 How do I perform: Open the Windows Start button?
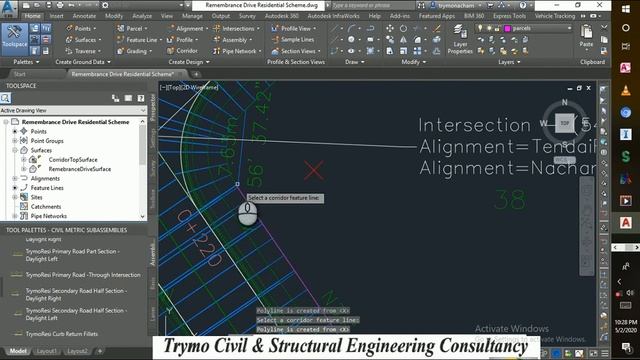pyautogui.click(x=625, y=9)
